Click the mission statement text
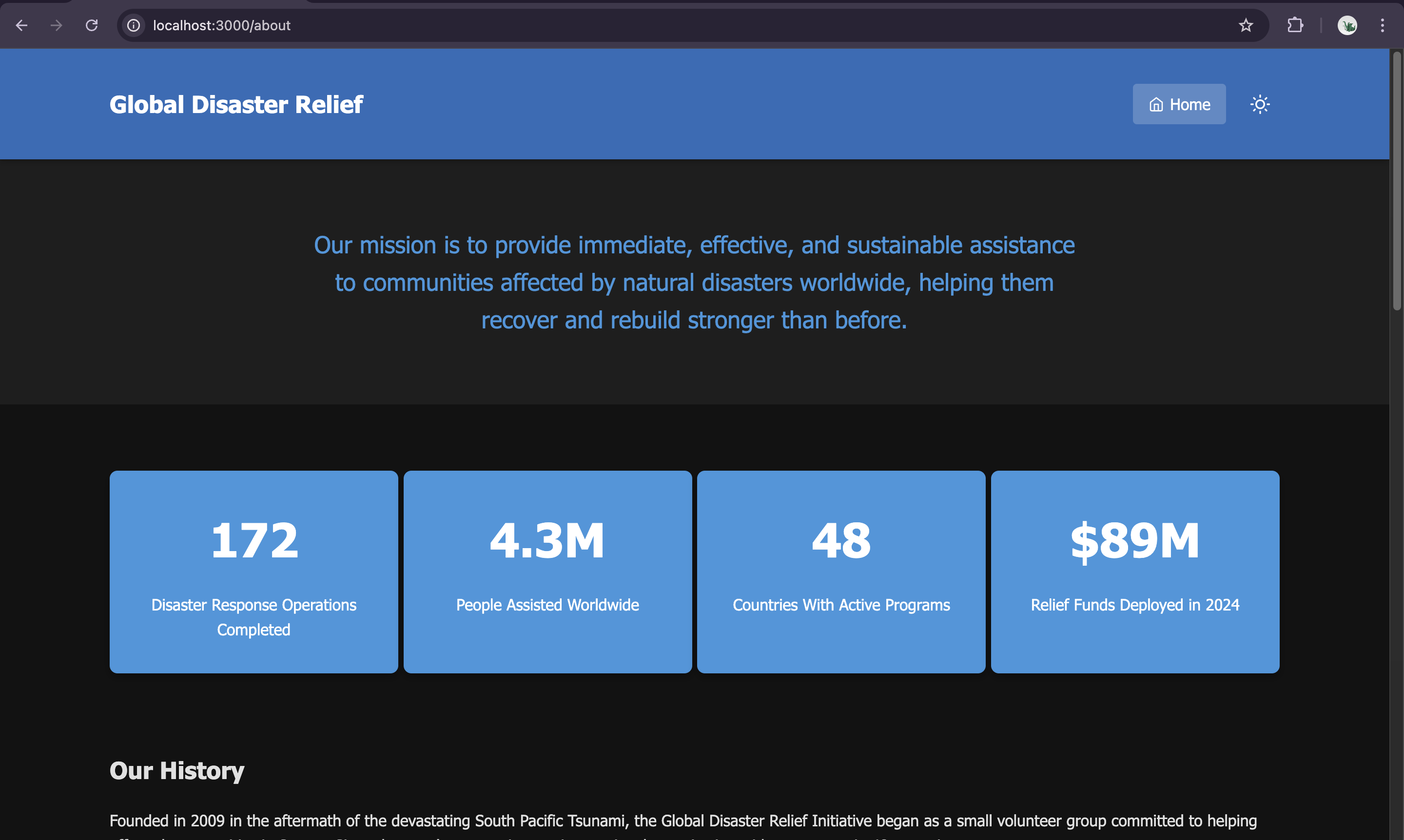Screen dimensions: 1404x840 click(694, 283)
